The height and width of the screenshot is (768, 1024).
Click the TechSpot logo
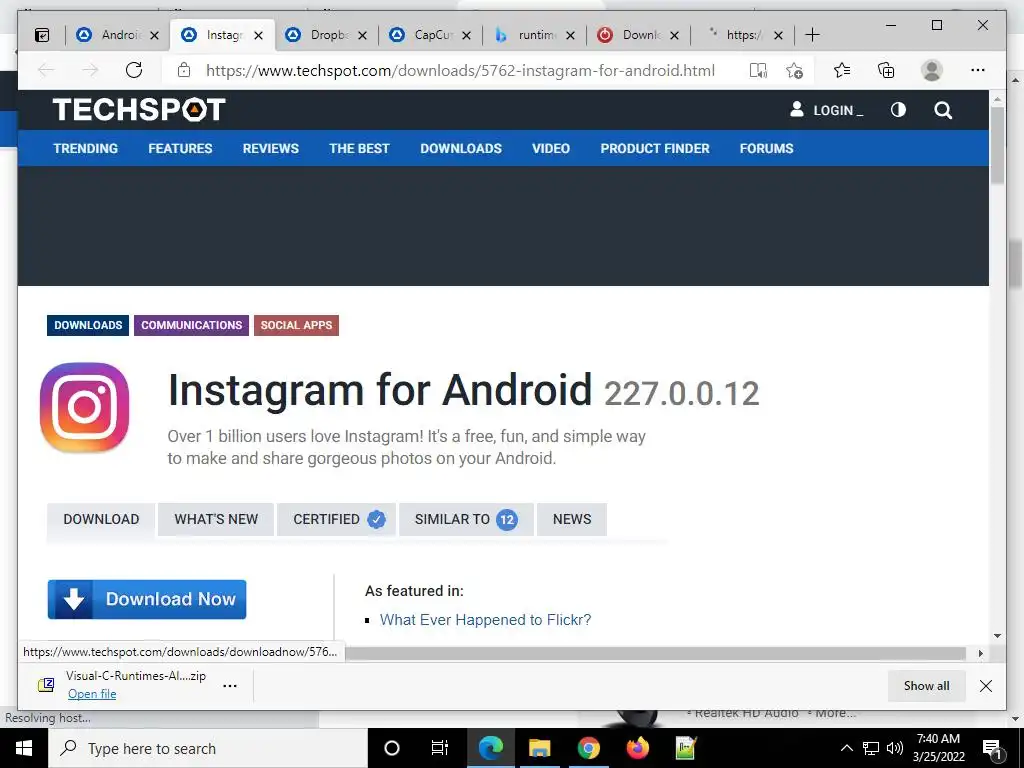[x=139, y=109]
